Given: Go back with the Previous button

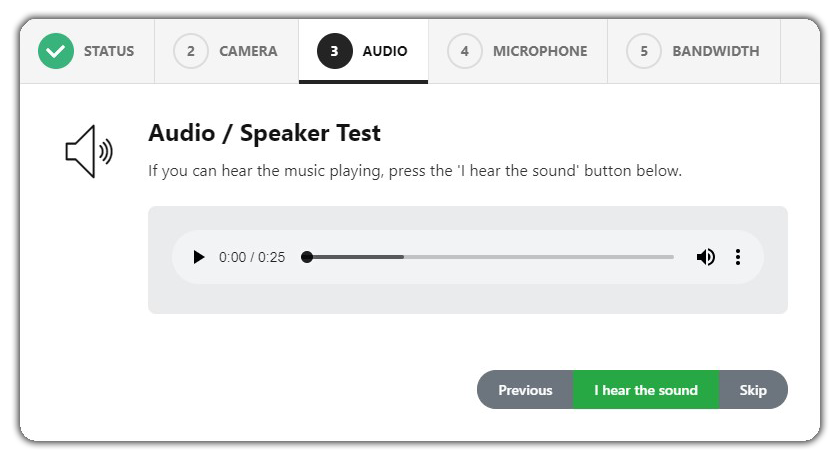Looking at the screenshot, I should pyautogui.click(x=525, y=389).
